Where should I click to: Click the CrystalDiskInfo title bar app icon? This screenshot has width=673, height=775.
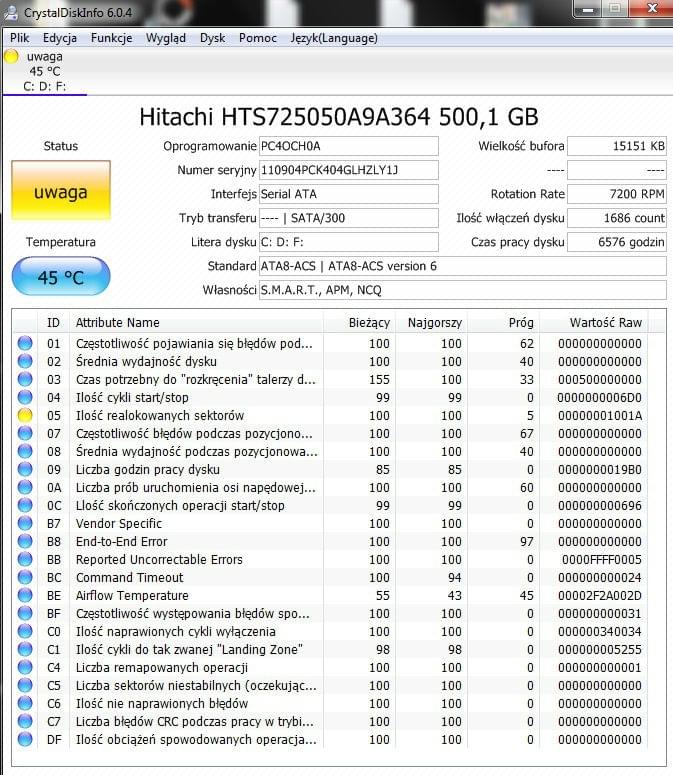click(11, 12)
